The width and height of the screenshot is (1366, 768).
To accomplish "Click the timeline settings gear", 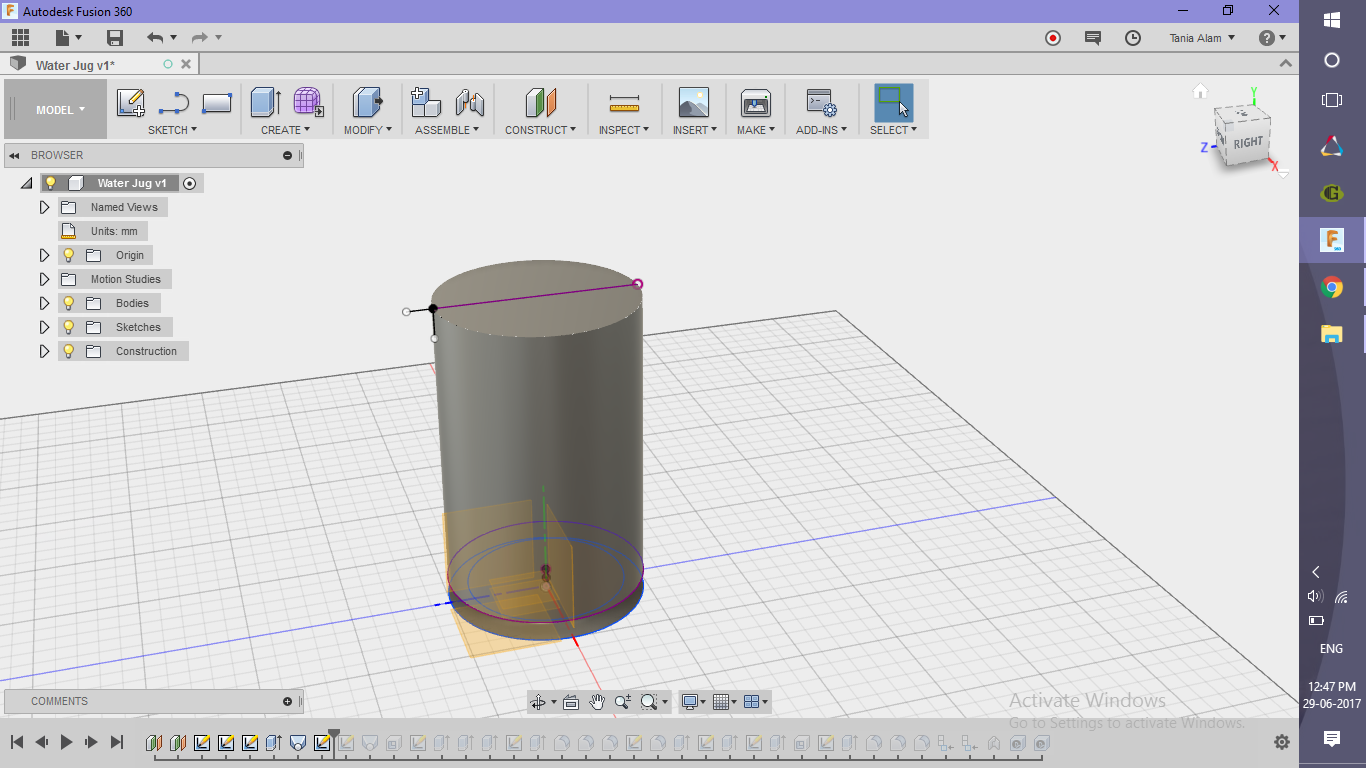I will click(1282, 743).
